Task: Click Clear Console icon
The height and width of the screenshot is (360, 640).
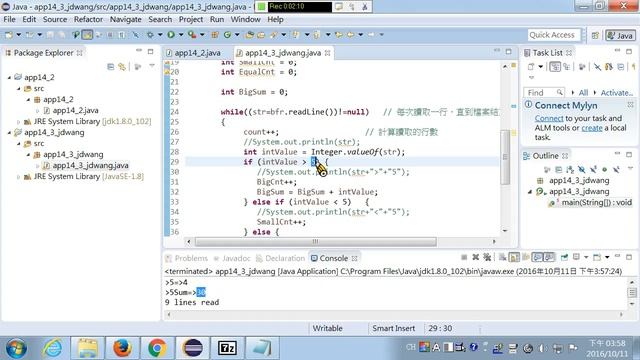Action: pos(502,257)
